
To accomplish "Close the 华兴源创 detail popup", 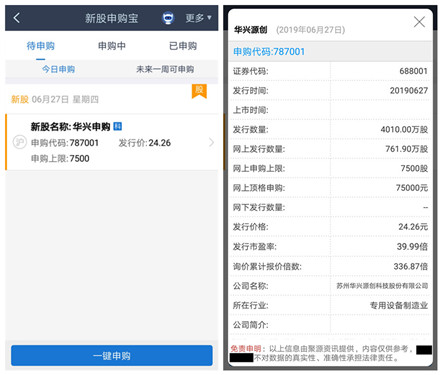I will click(x=419, y=22).
